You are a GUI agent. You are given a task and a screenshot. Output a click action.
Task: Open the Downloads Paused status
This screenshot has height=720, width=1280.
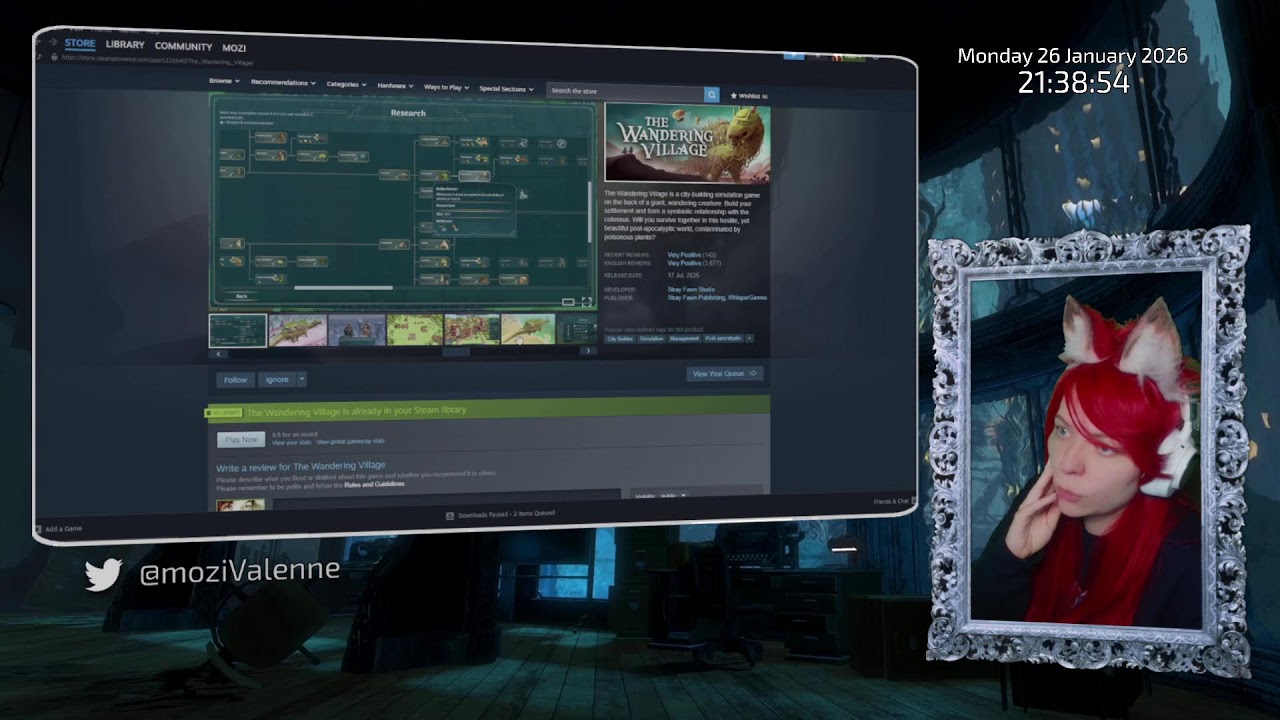pyautogui.click(x=500, y=514)
